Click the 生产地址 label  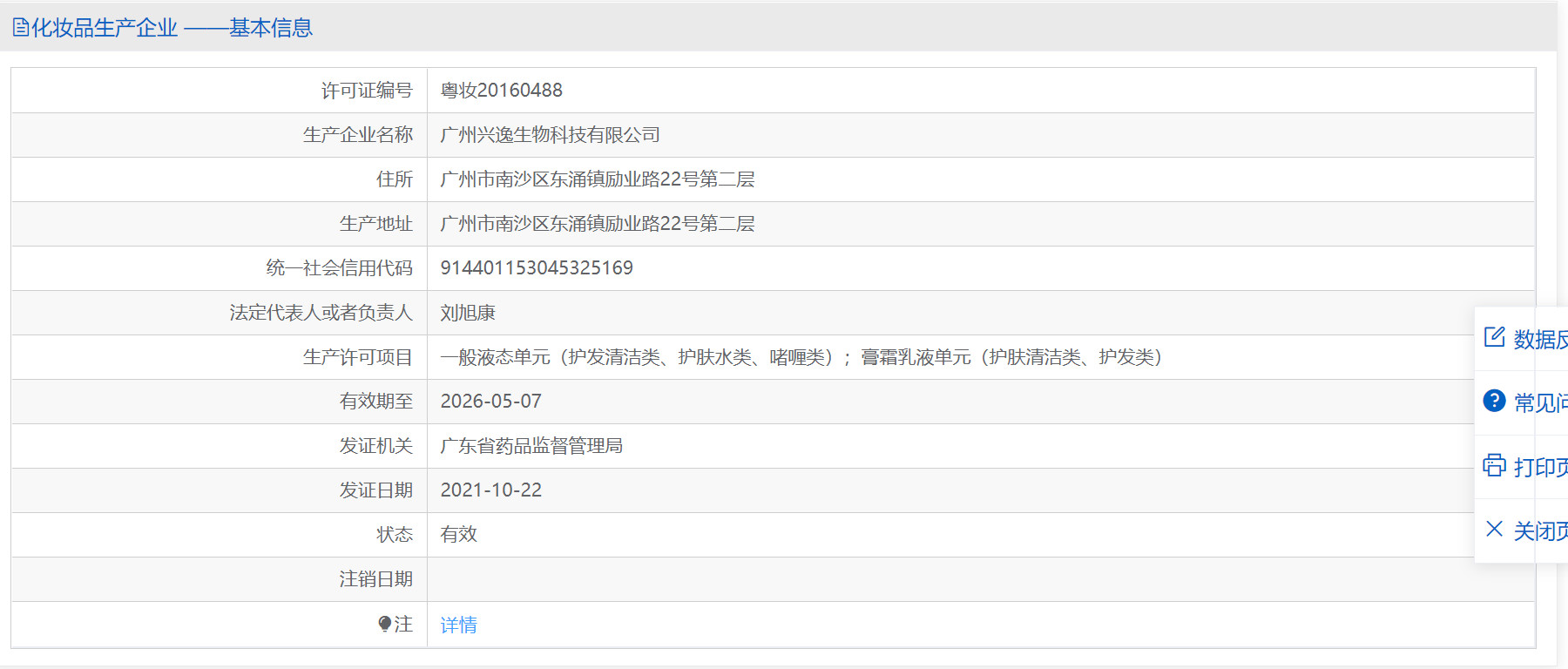[376, 224]
